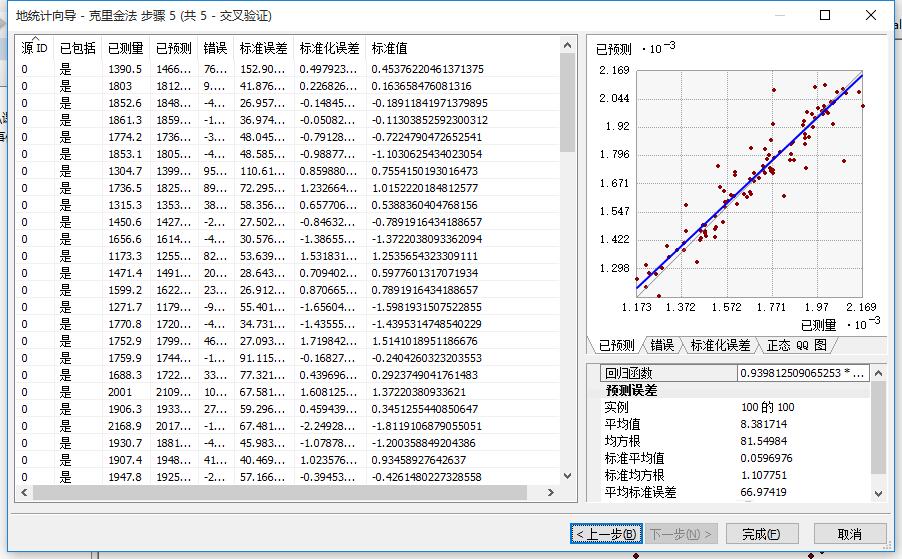Click the 均方根 value 81.54984
This screenshot has width=902, height=559.
(763, 441)
